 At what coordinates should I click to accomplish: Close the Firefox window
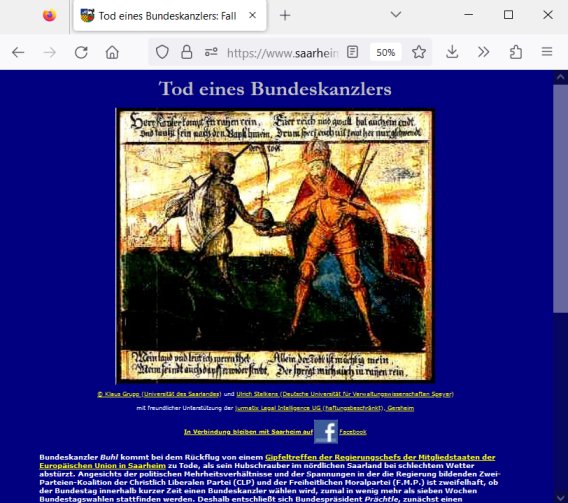click(548, 15)
